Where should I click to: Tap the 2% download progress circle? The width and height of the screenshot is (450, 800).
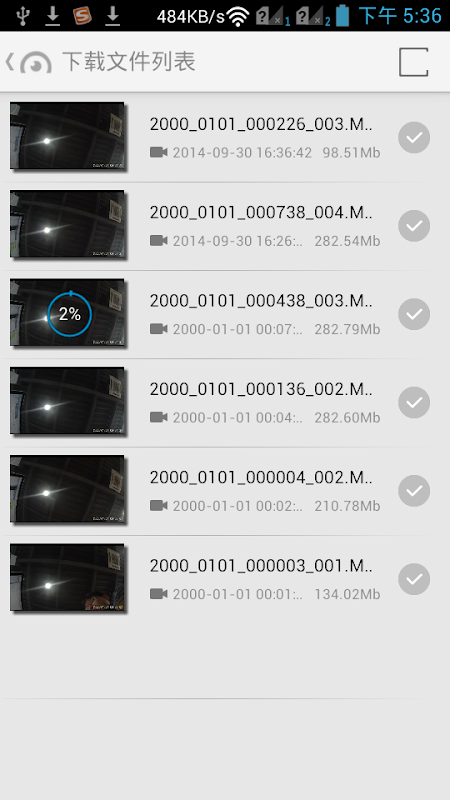70,314
